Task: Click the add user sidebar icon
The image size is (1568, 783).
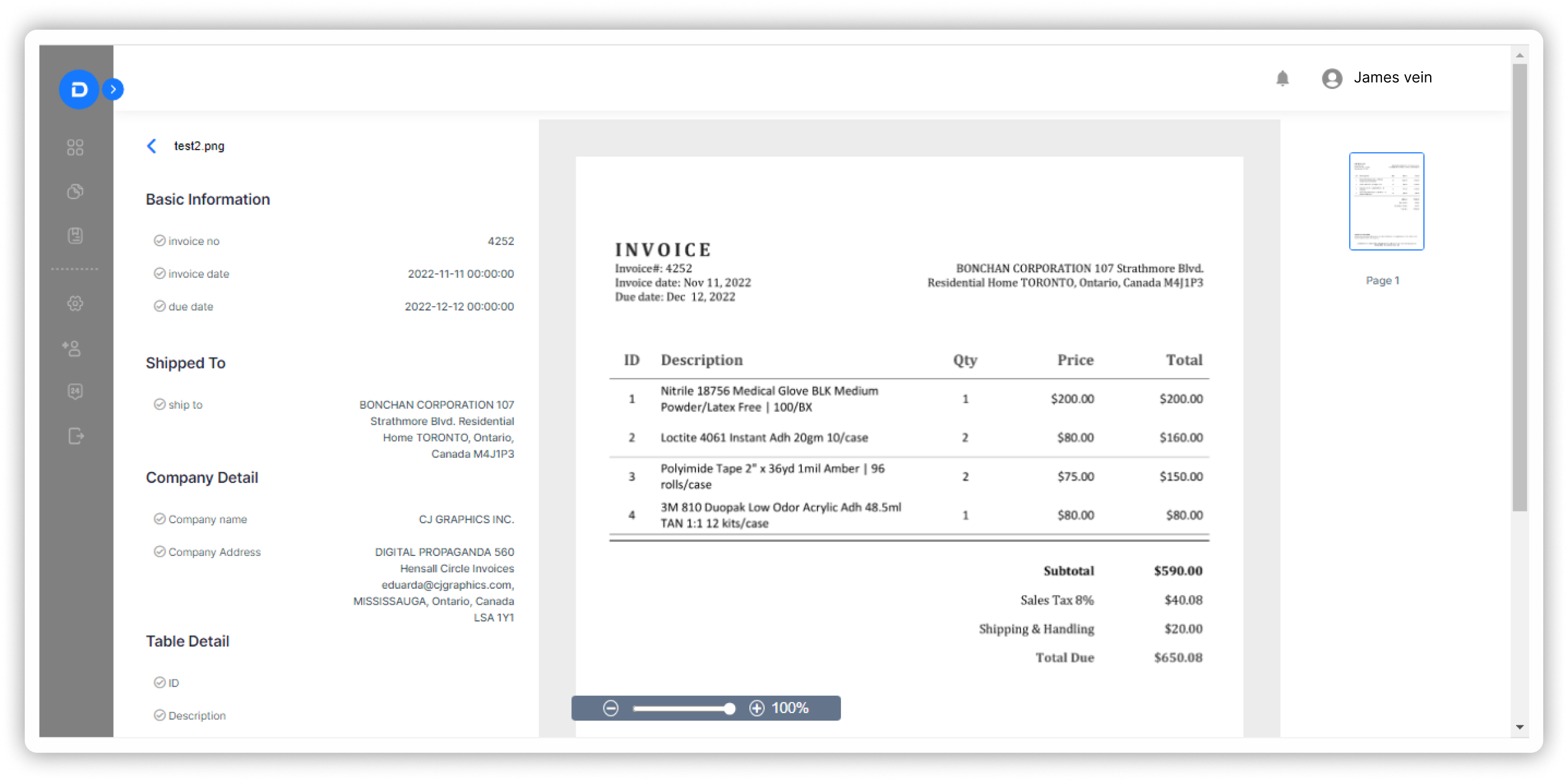Action: 72,348
